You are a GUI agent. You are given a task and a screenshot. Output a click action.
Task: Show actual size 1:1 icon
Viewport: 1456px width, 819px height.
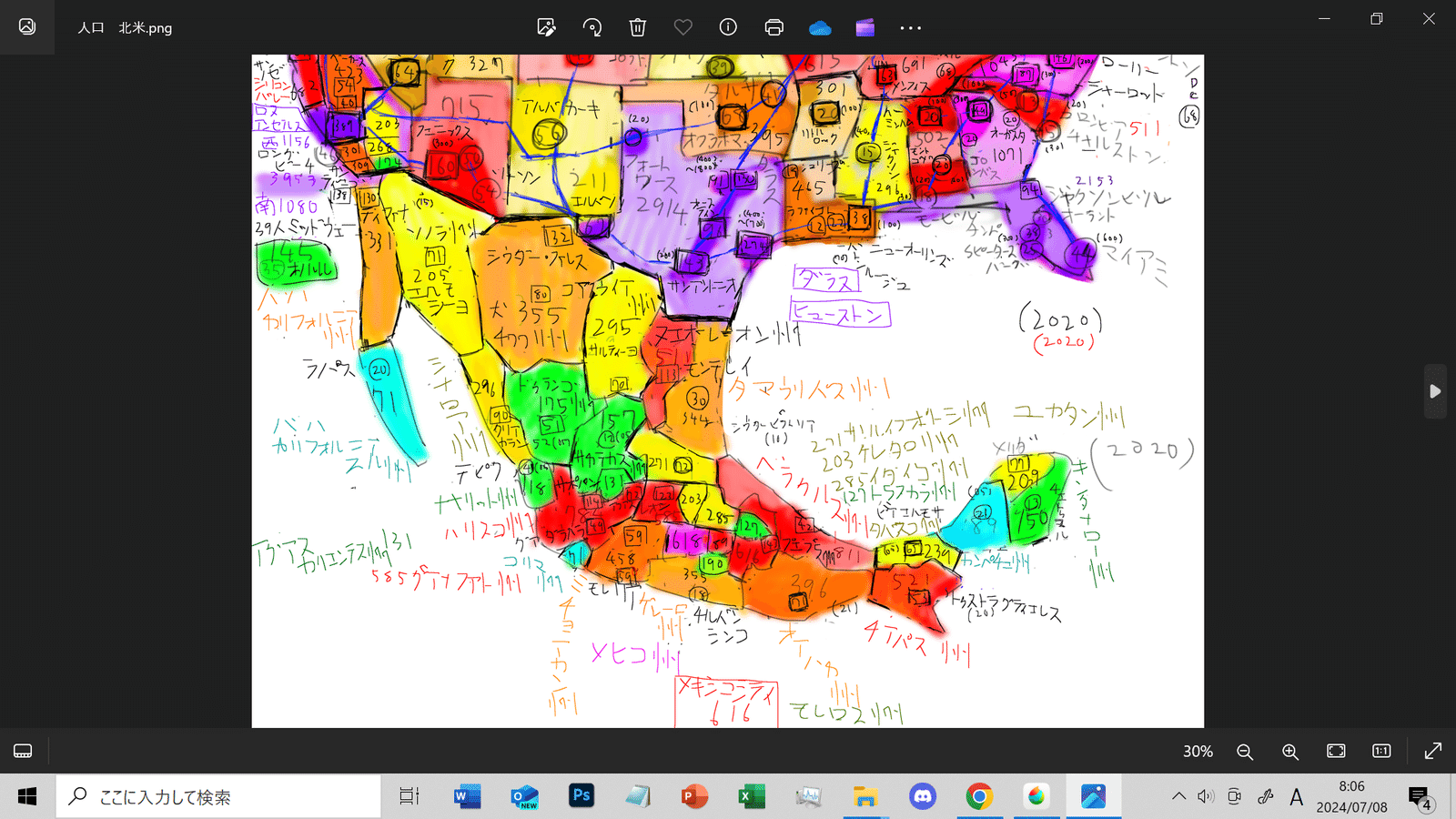click(x=1381, y=751)
